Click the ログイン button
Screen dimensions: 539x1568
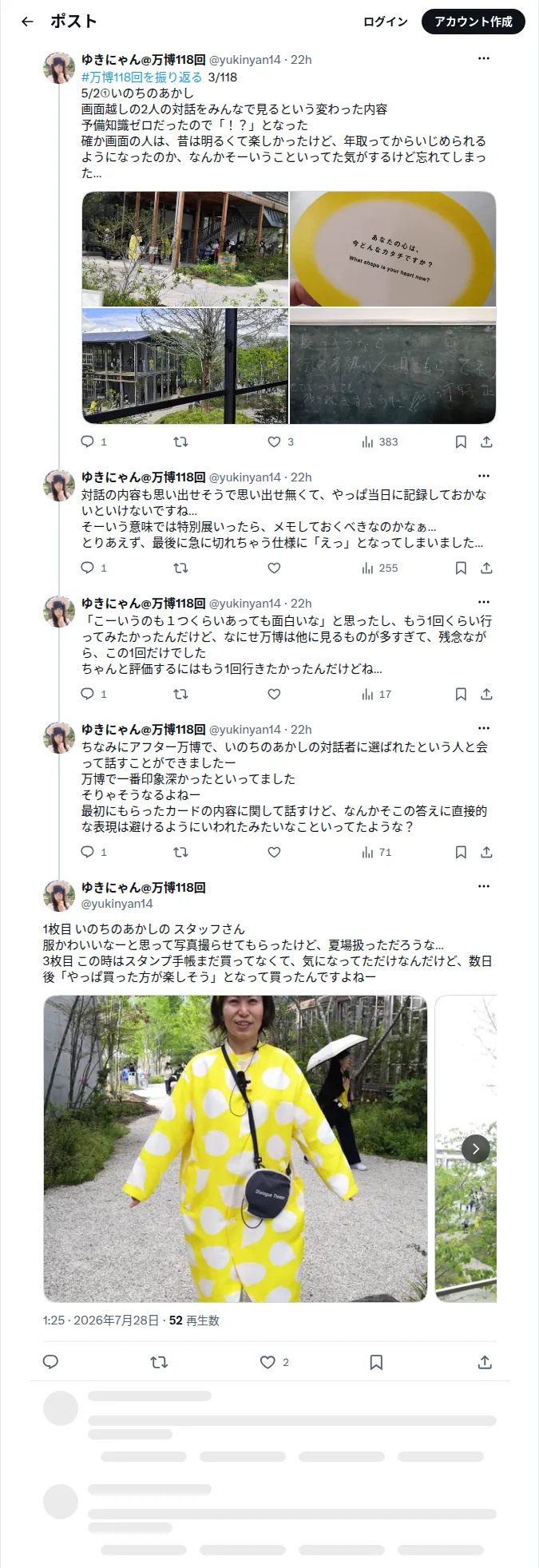click(x=386, y=22)
